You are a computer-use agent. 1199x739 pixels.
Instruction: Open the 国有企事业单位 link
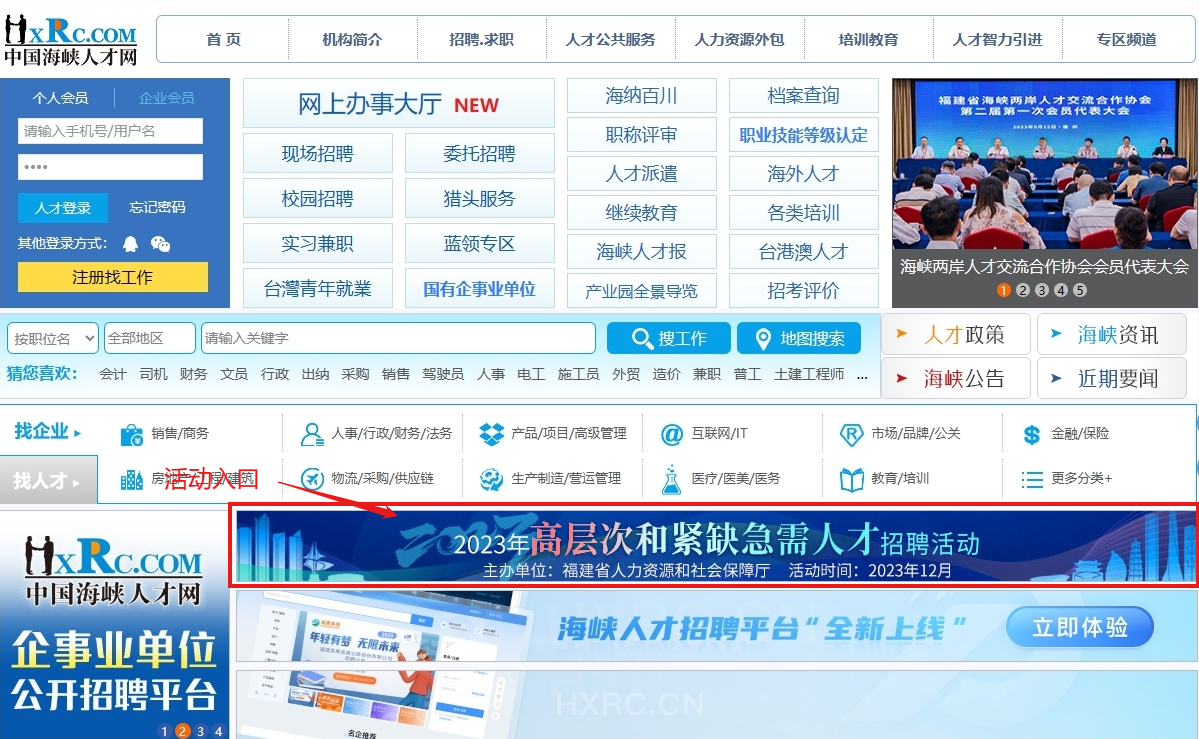point(479,289)
